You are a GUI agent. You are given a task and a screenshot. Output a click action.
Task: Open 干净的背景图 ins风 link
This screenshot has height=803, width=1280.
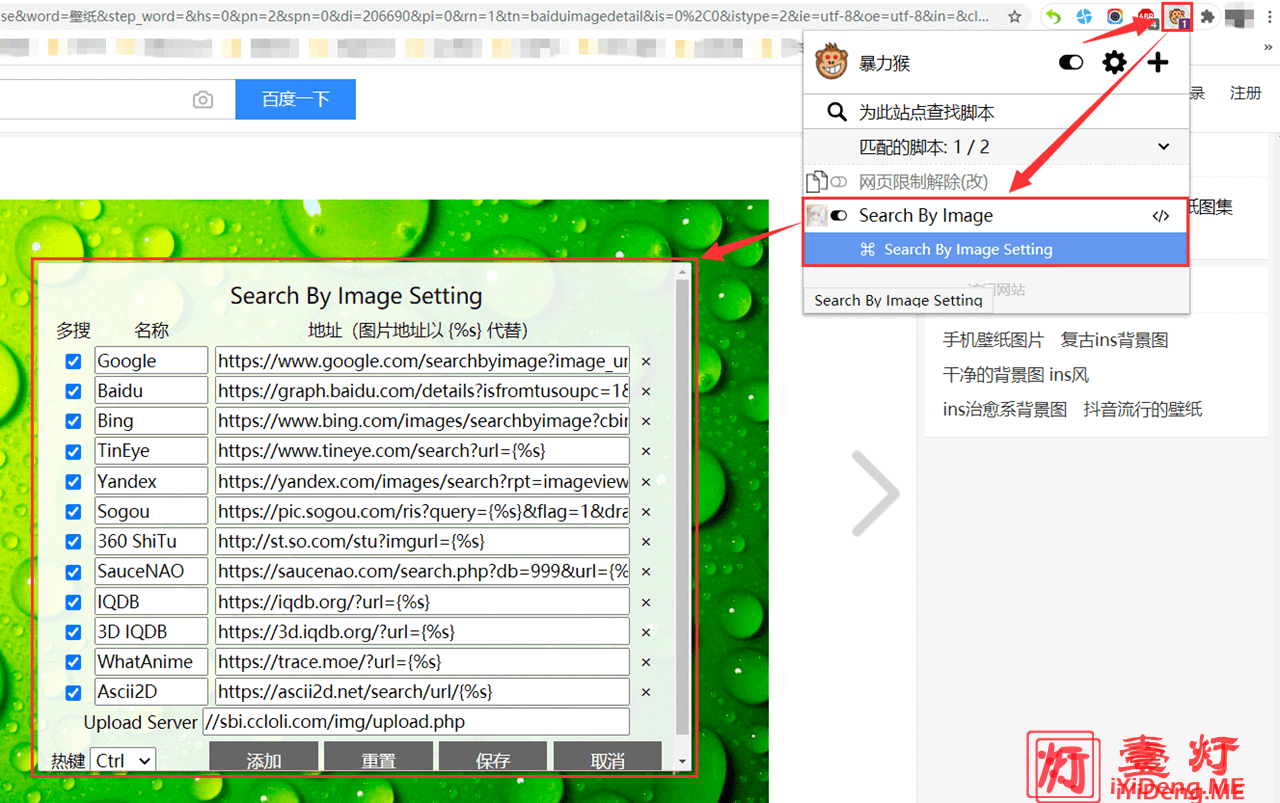1015,375
